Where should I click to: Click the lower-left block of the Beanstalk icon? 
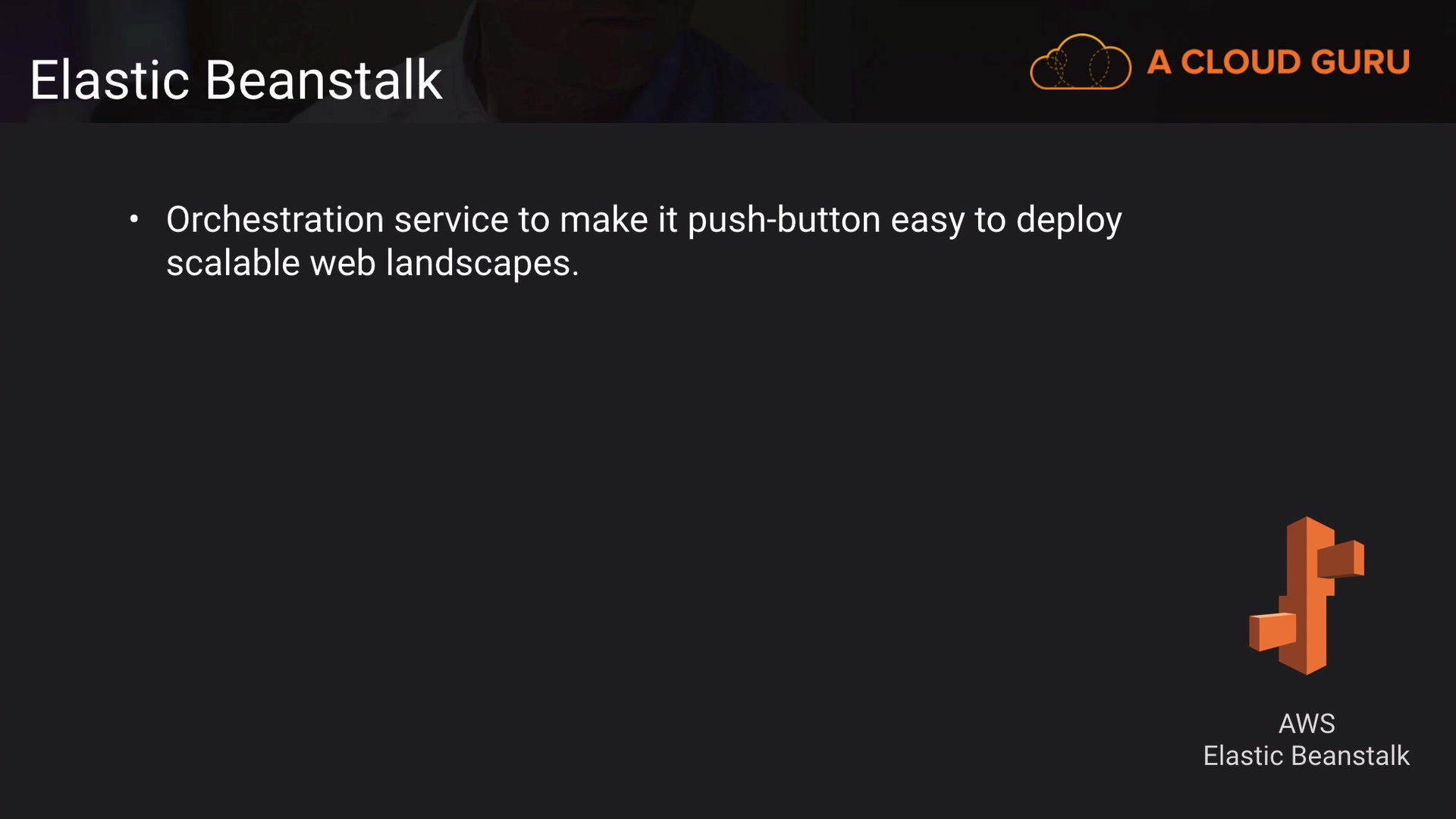pyautogui.click(x=1272, y=632)
